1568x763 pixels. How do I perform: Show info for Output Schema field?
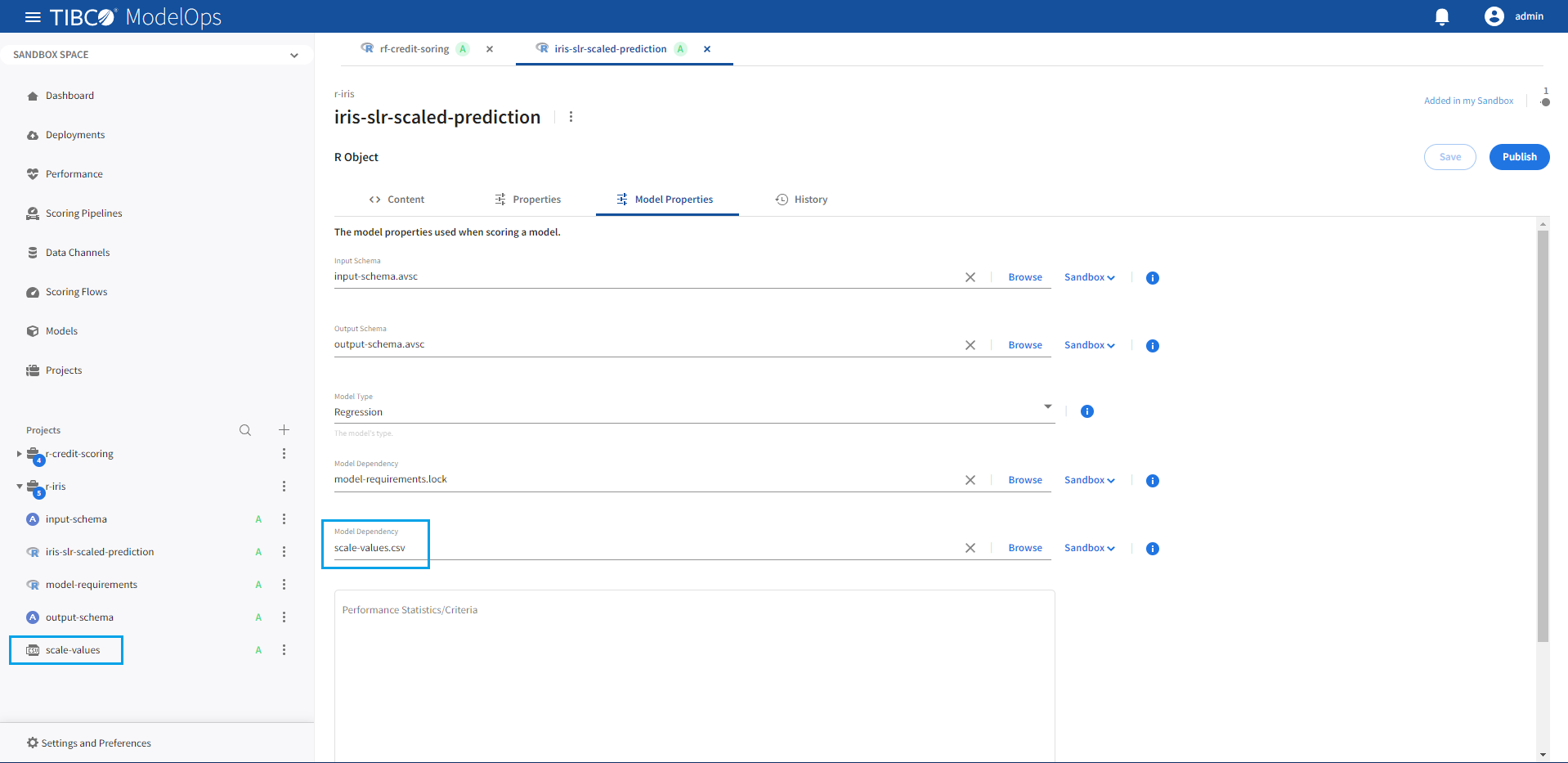click(x=1153, y=346)
